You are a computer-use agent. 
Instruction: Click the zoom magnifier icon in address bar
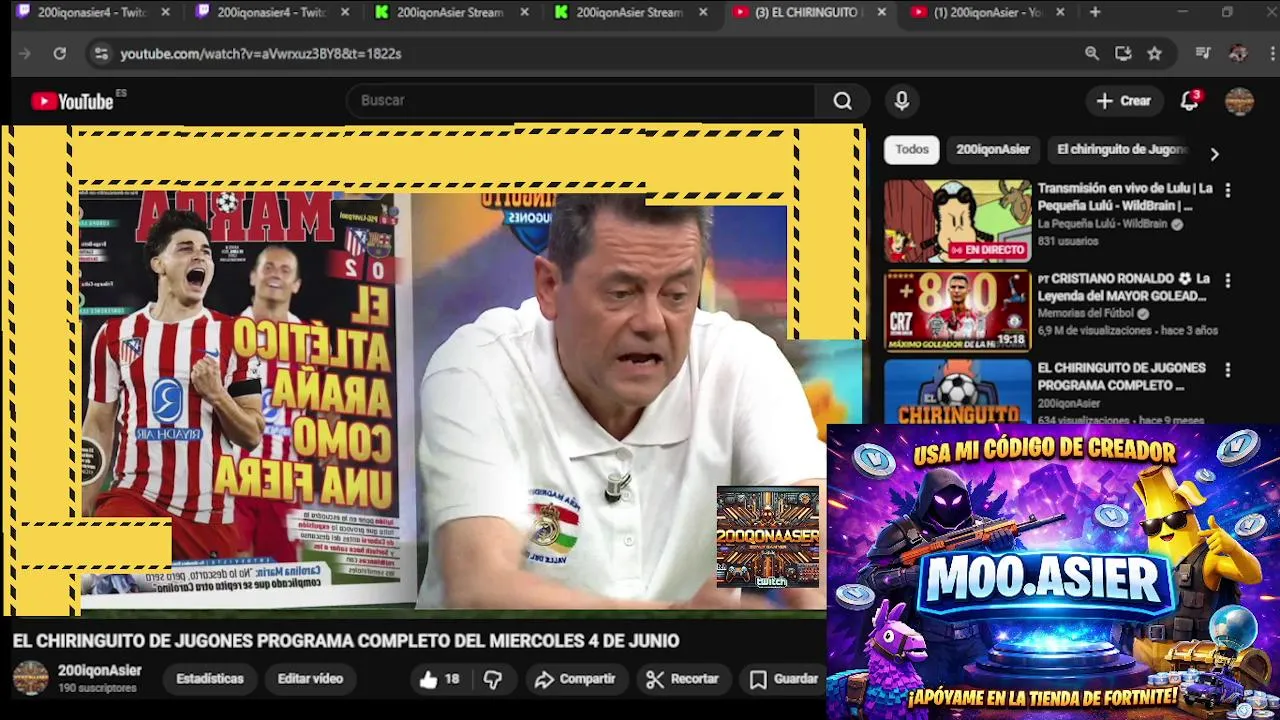point(1092,53)
